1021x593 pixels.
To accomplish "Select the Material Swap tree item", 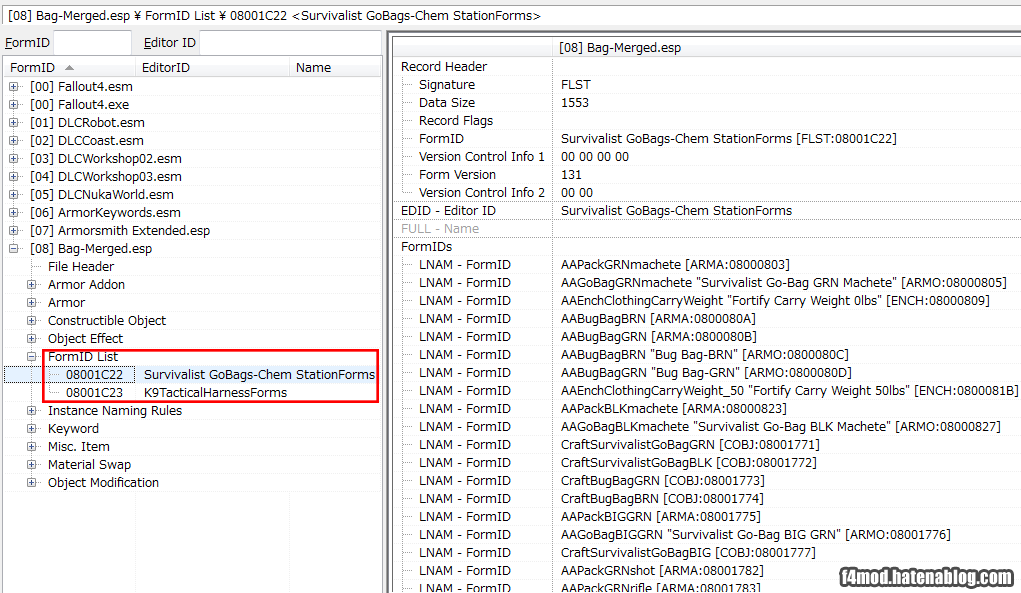I will tap(89, 465).
